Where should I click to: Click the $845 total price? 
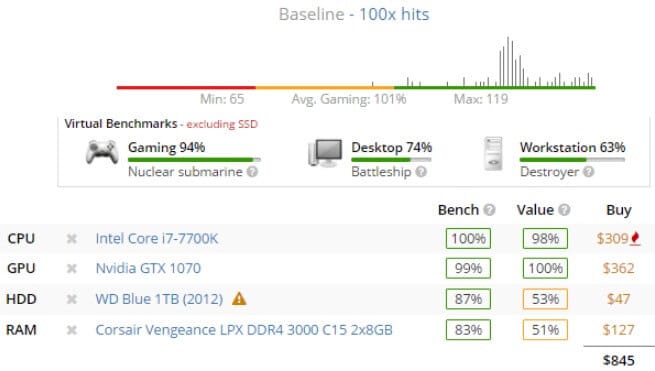(x=619, y=360)
